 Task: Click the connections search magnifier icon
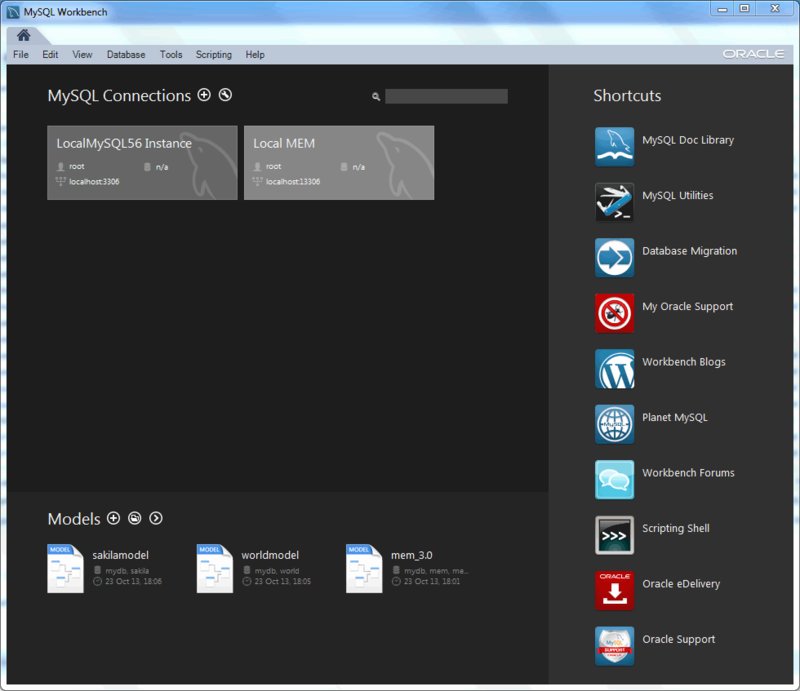point(376,96)
